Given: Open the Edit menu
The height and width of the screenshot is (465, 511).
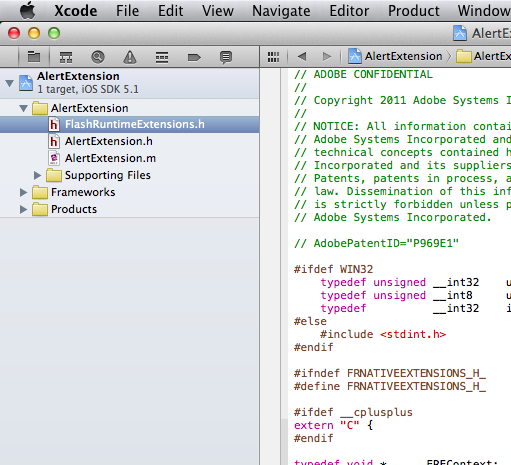Looking at the screenshot, I should coord(170,11).
